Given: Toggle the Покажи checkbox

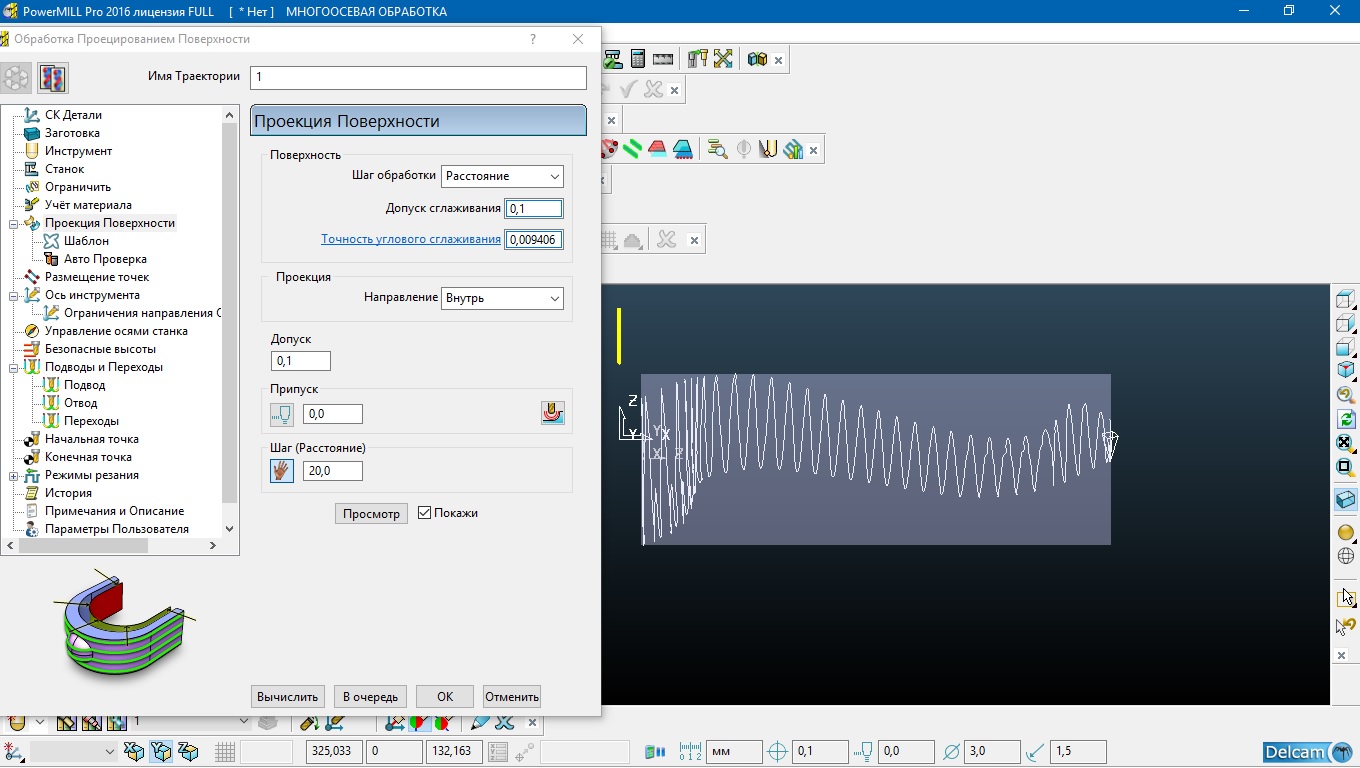Looking at the screenshot, I should pyautogui.click(x=425, y=513).
